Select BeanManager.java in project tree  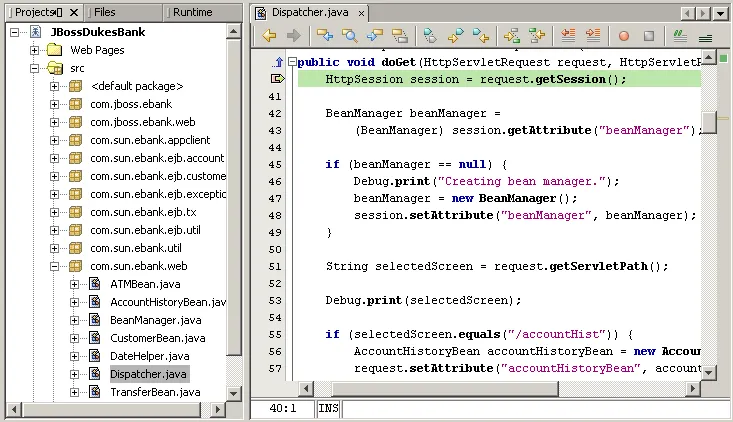click(x=156, y=320)
